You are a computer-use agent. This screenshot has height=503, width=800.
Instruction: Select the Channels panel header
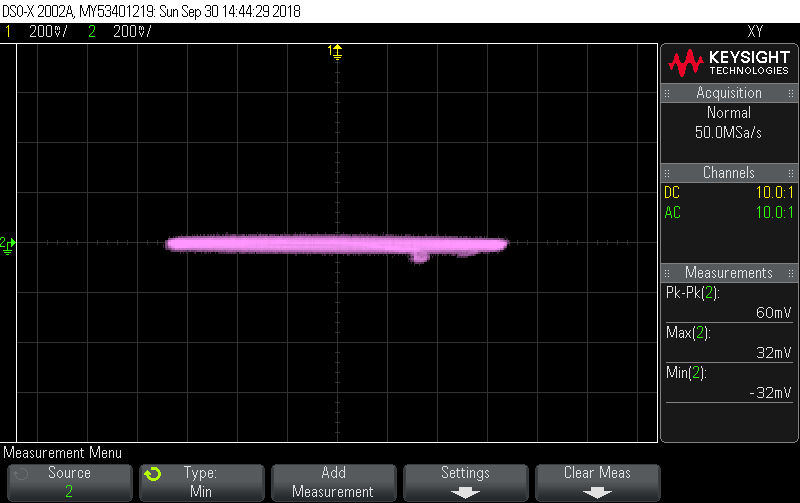tap(729, 172)
